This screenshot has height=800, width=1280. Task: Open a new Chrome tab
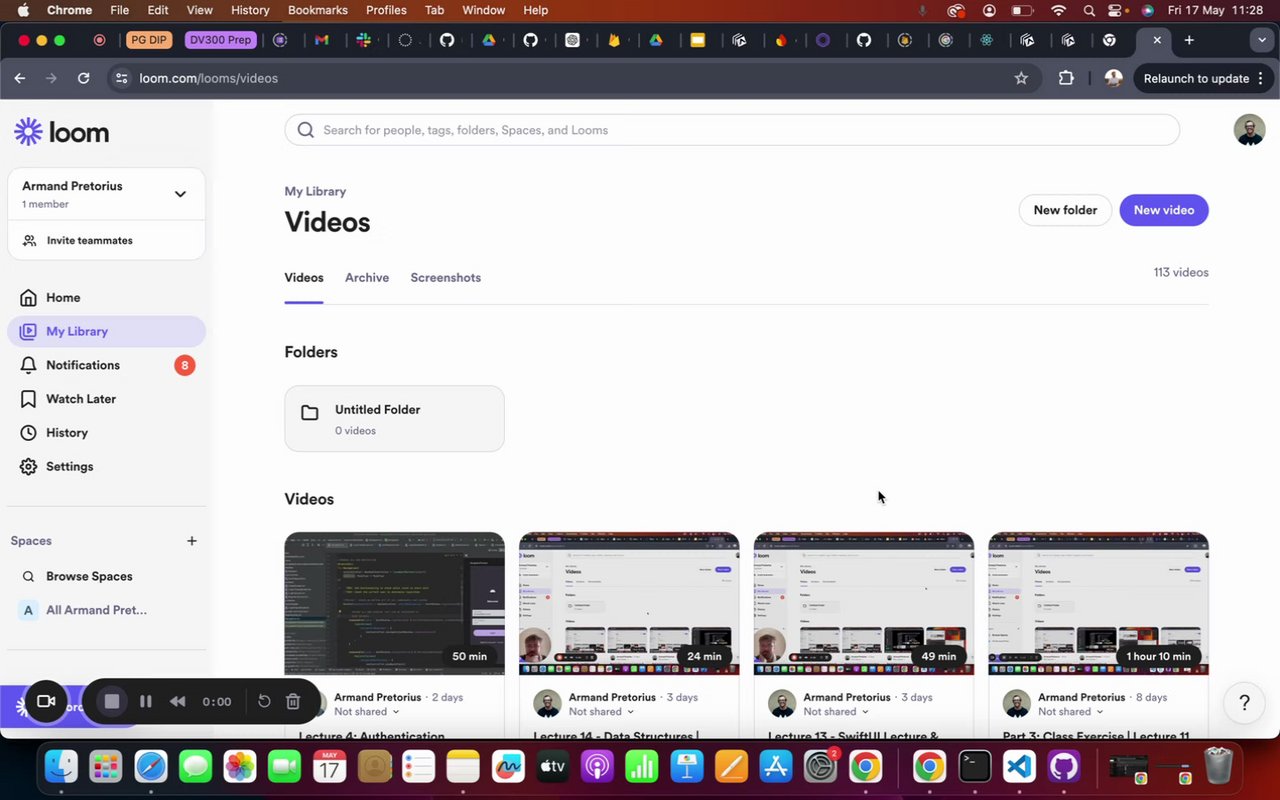coord(1189,40)
